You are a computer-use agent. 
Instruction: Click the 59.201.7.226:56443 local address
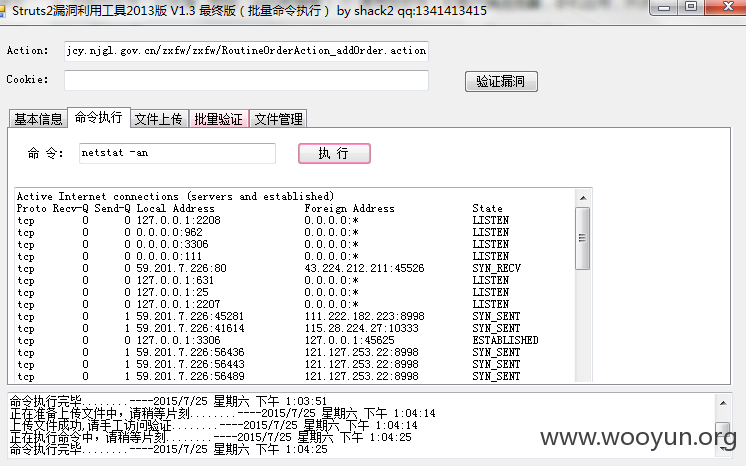coord(190,364)
